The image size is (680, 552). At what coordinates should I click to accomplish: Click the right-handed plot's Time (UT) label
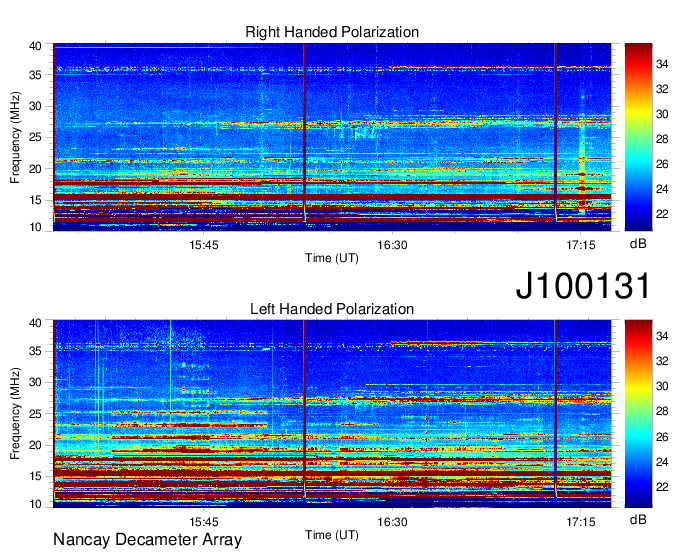point(332,258)
